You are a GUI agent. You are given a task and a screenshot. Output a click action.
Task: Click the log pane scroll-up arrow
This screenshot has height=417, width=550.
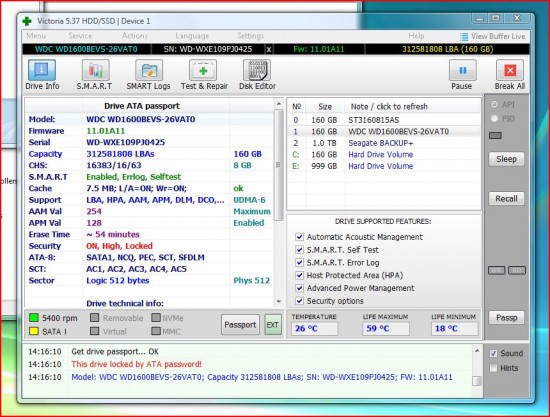[x=477, y=350]
